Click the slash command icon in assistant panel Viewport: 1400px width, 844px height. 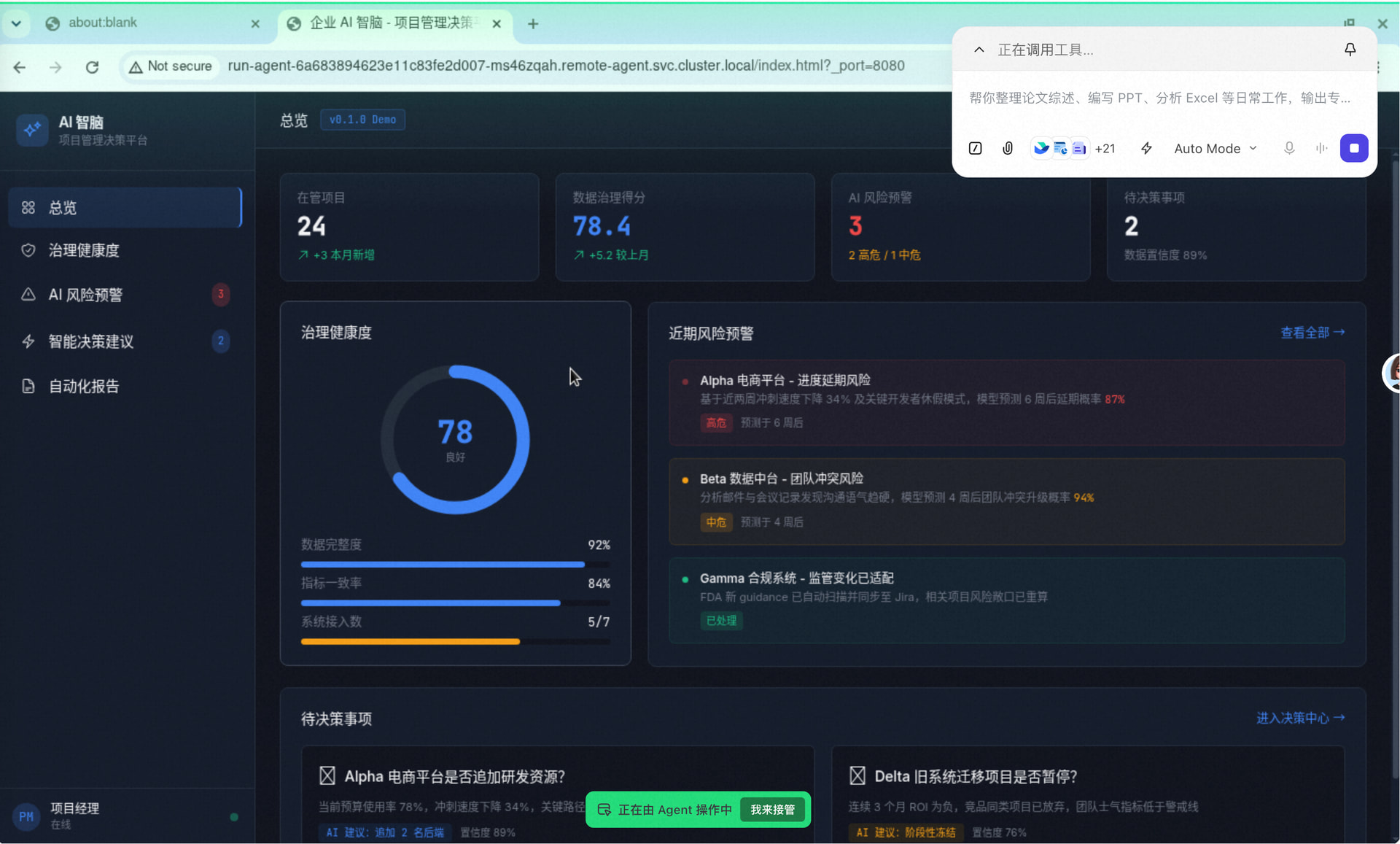click(975, 148)
